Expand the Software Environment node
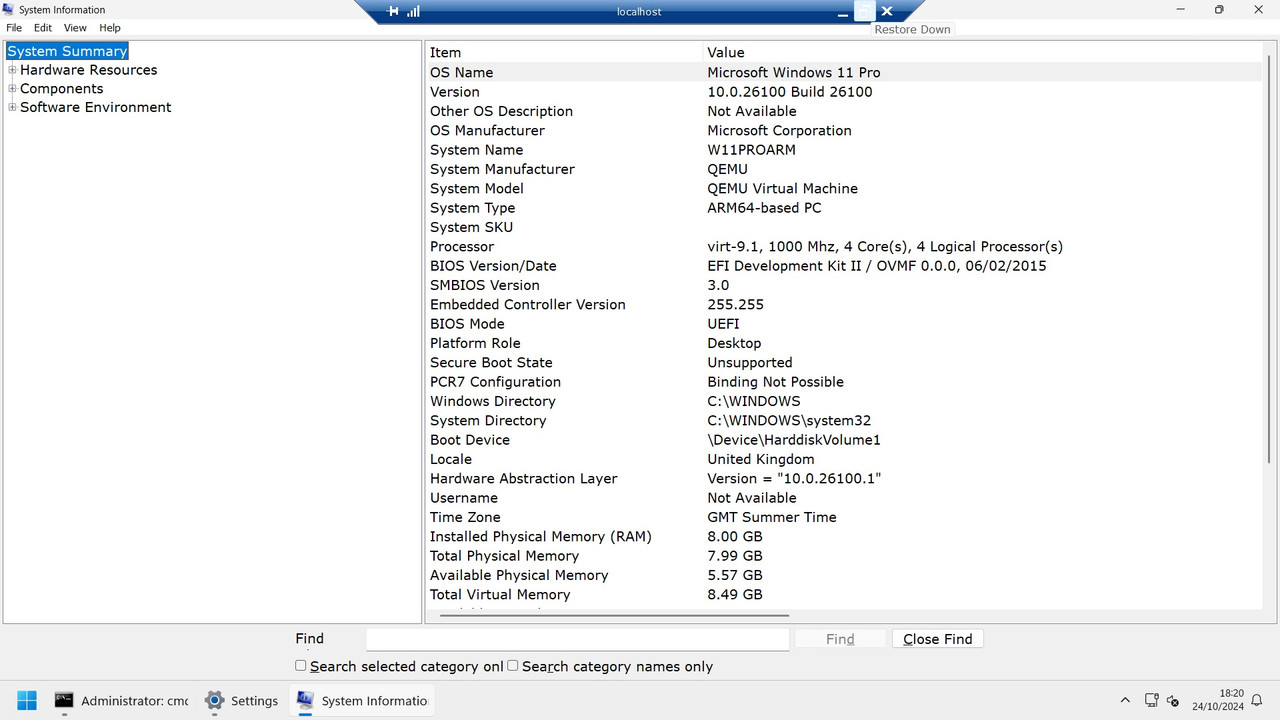Screen dimensions: 1280x720 pos(12,107)
